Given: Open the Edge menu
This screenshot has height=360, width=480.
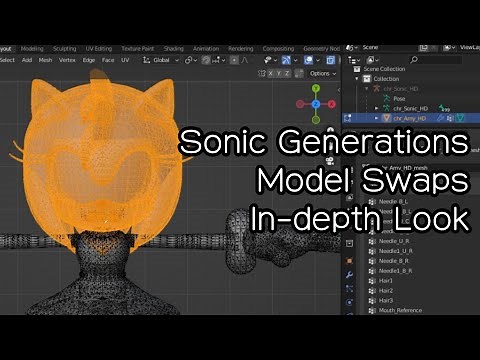Looking at the screenshot, I should (x=89, y=60).
